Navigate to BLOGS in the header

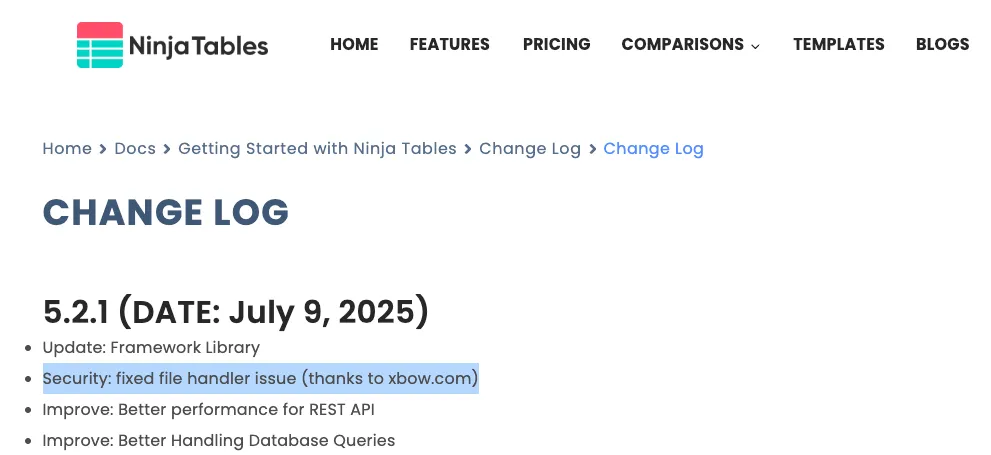coord(942,44)
